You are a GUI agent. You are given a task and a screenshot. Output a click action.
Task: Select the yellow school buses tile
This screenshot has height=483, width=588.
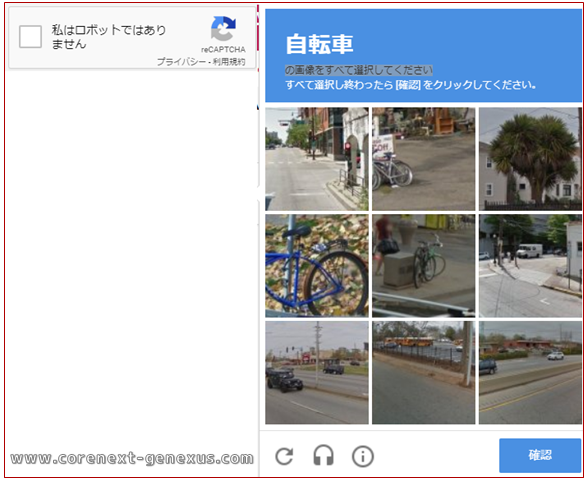(424, 372)
